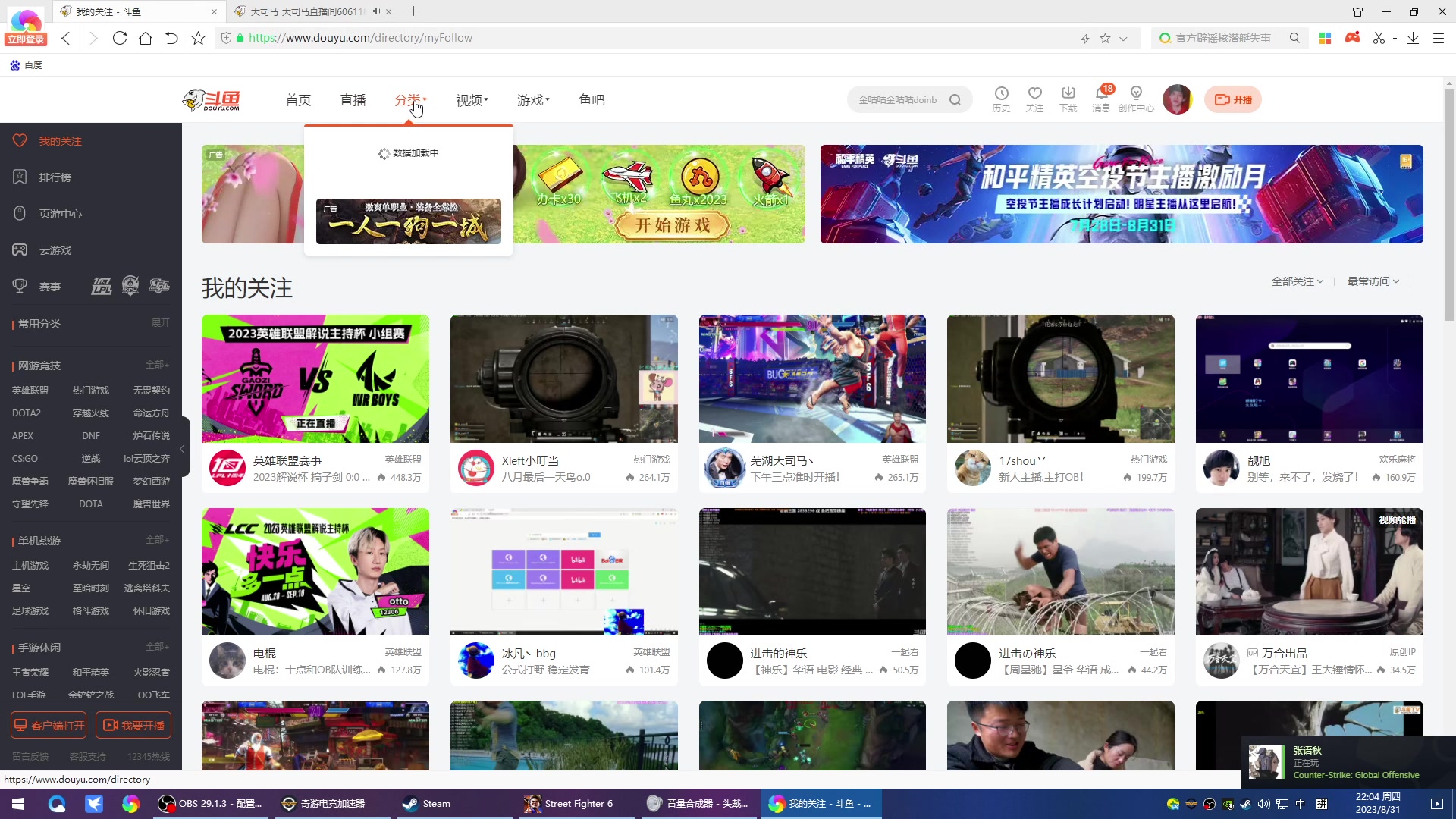The width and height of the screenshot is (1456, 819).
Task: Click the 我要开播 button
Action: click(x=133, y=726)
